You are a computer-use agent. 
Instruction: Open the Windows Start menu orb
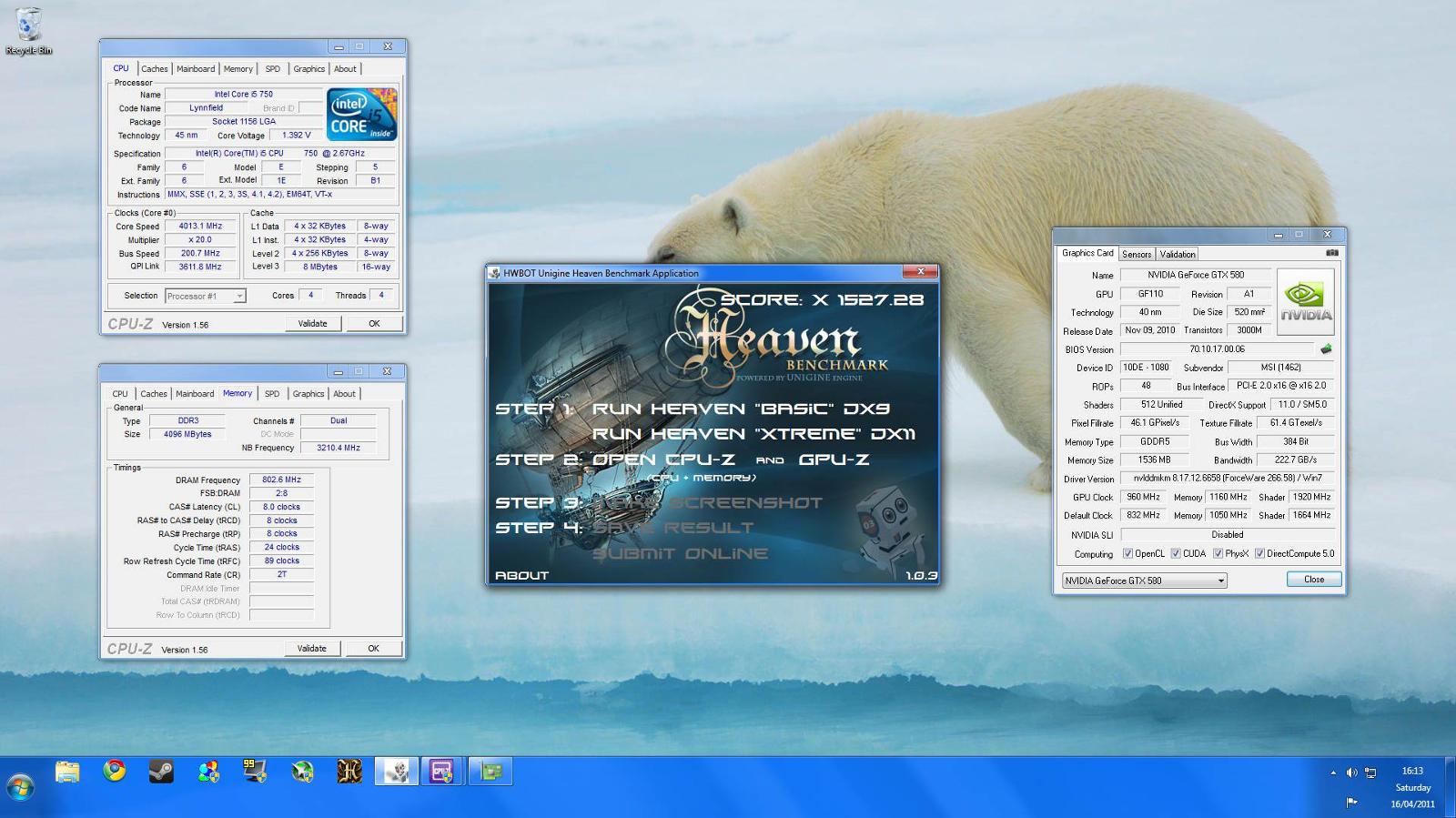pyautogui.click(x=20, y=787)
